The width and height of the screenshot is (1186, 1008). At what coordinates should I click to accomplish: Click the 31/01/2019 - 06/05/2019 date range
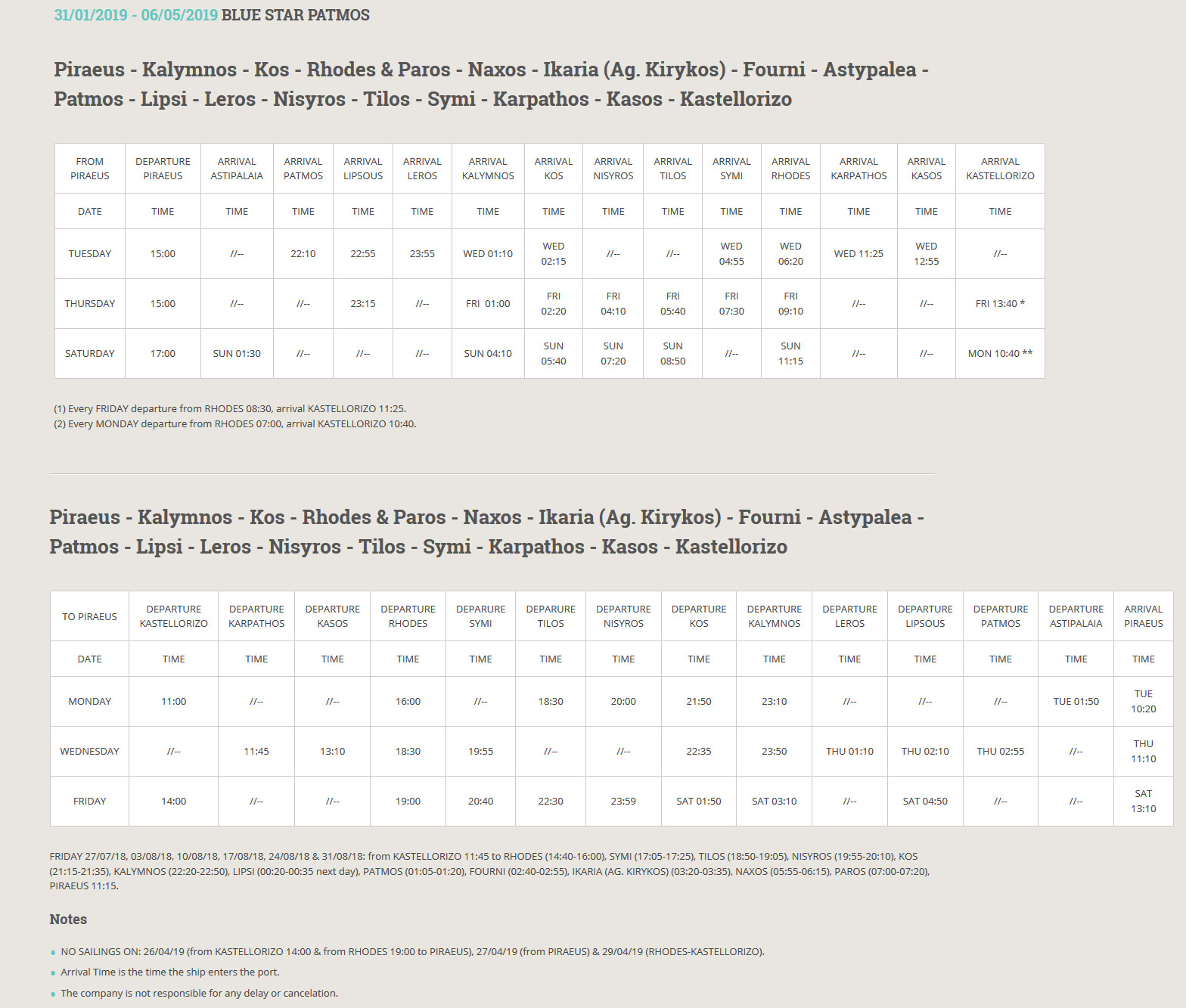pyautogui.click(x=135, y=15)
